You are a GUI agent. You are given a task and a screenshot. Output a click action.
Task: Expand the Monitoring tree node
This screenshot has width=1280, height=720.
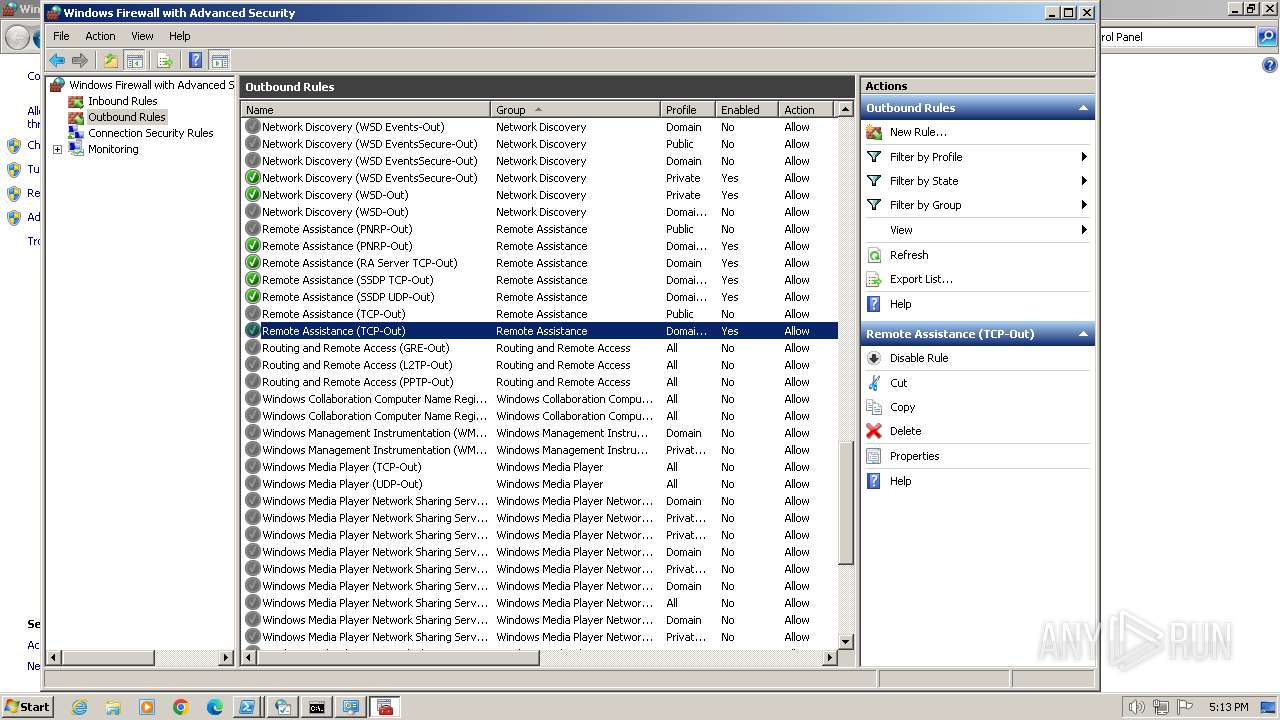point(57,149)
